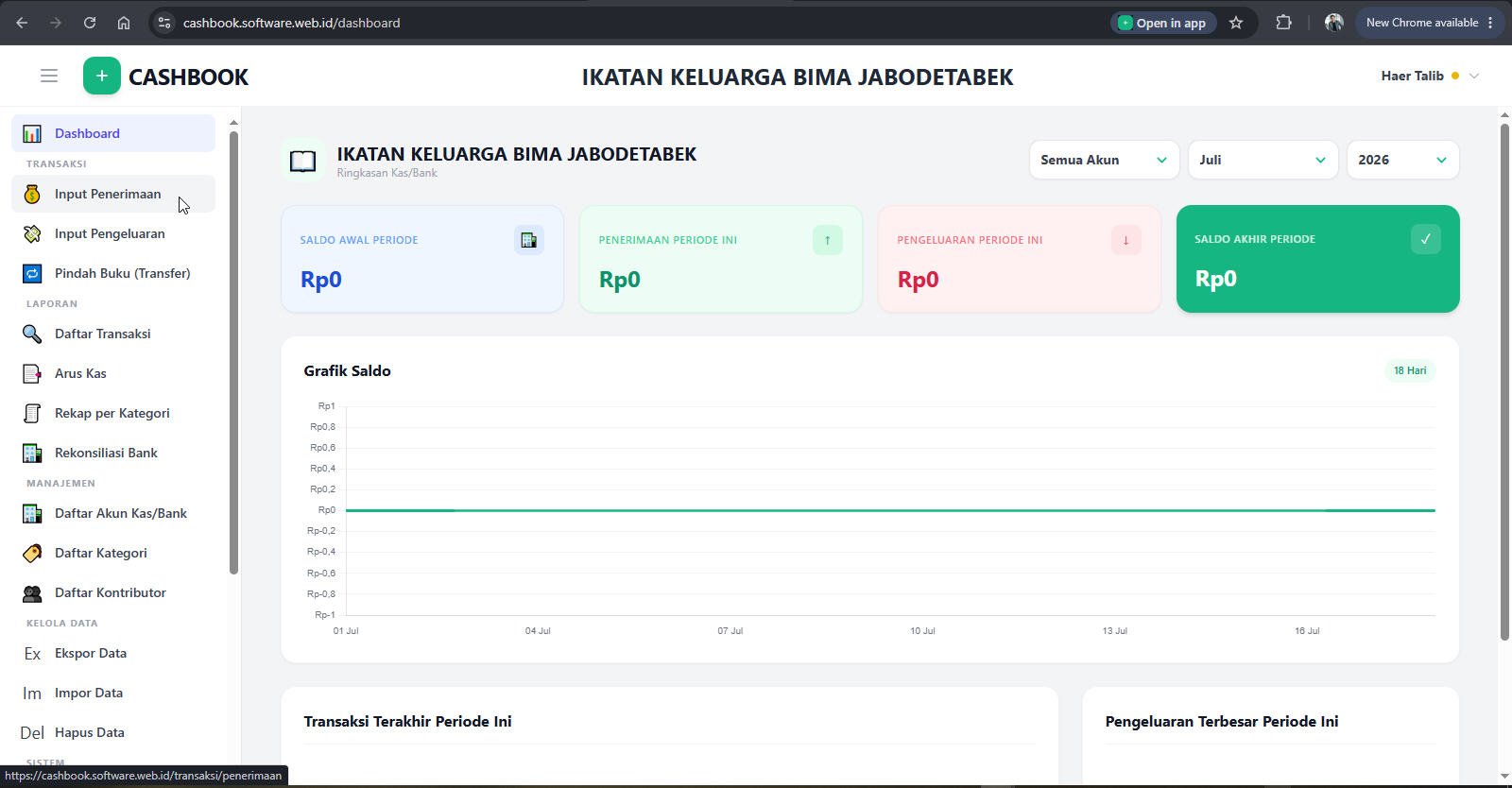Click the Daftar Akun Kas/Bank icon
1512x788 pixels.
[x=32, y=513]
